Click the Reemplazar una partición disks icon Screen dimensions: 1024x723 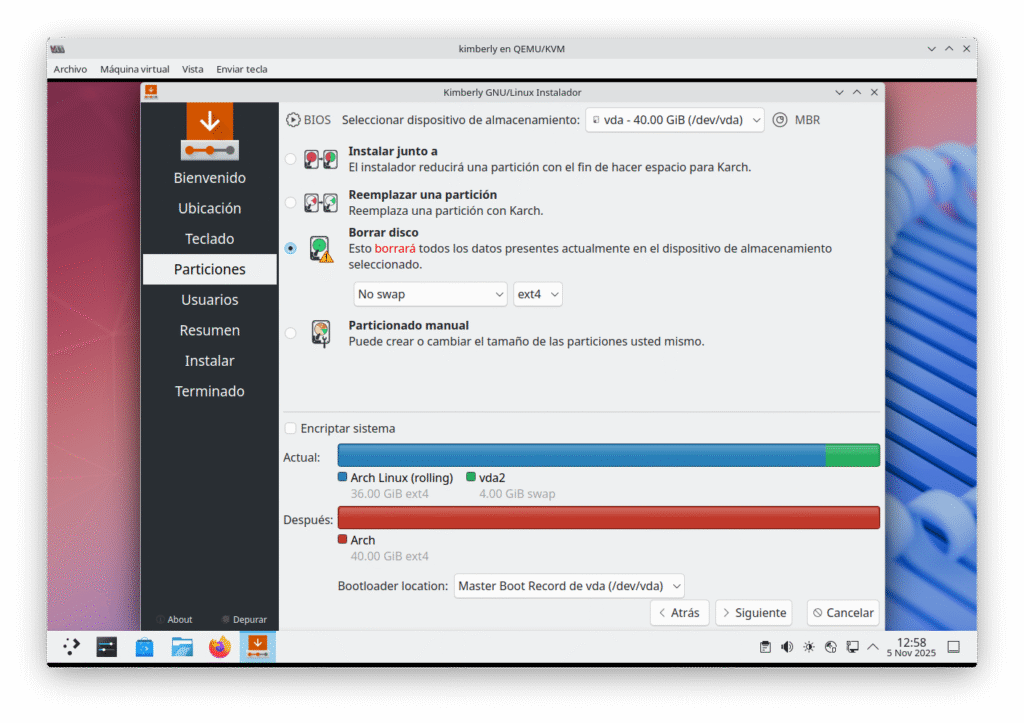tap(320, 203)
